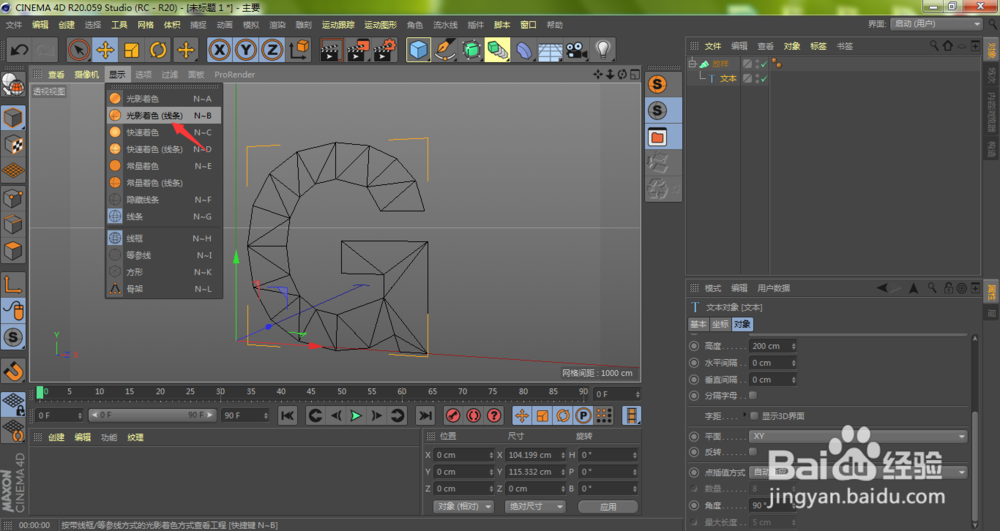Screen dimensions: 1000x531
Task: Add a floor environment object
Action: (550, 50)
